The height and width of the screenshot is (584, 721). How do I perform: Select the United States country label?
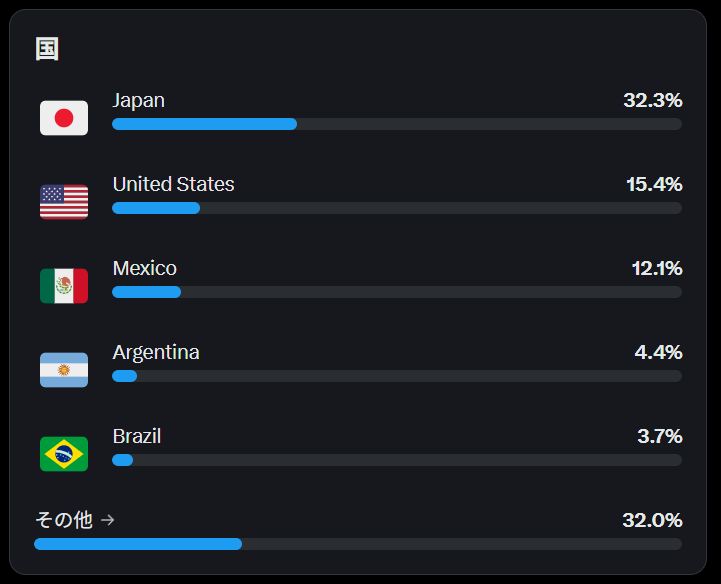[173, 184]
